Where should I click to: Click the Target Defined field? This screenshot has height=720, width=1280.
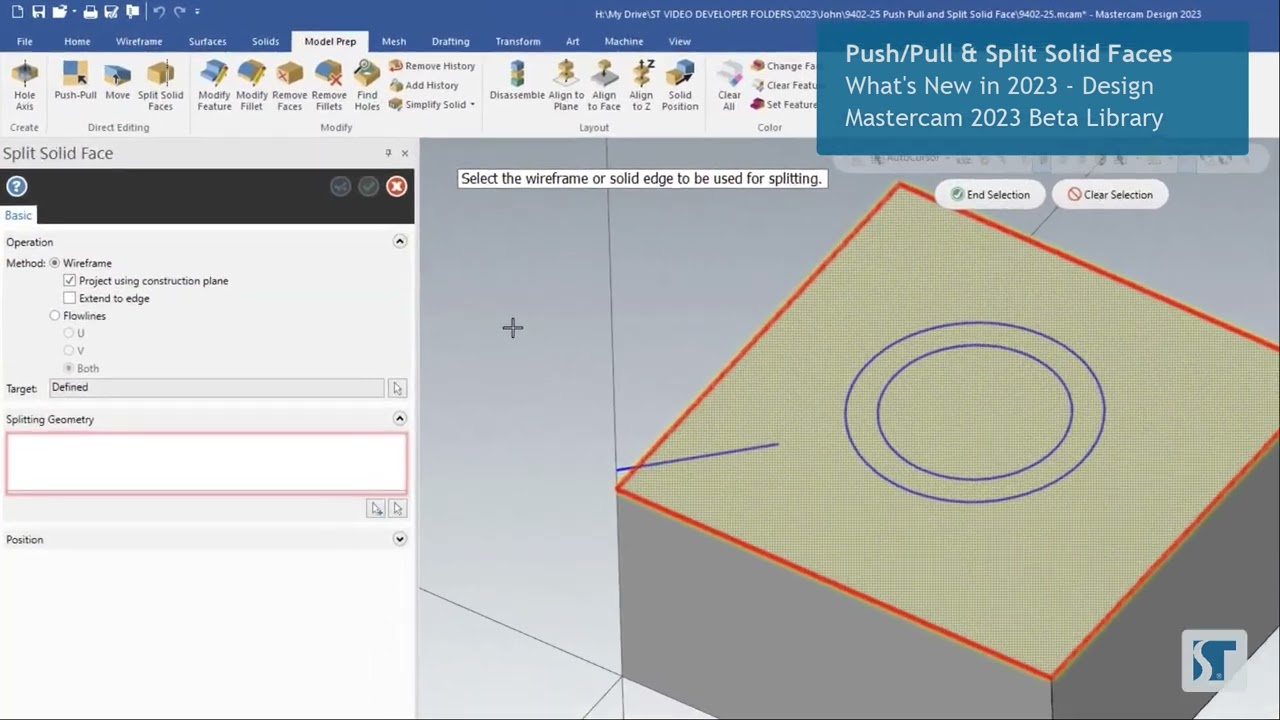tap(216, 388)
